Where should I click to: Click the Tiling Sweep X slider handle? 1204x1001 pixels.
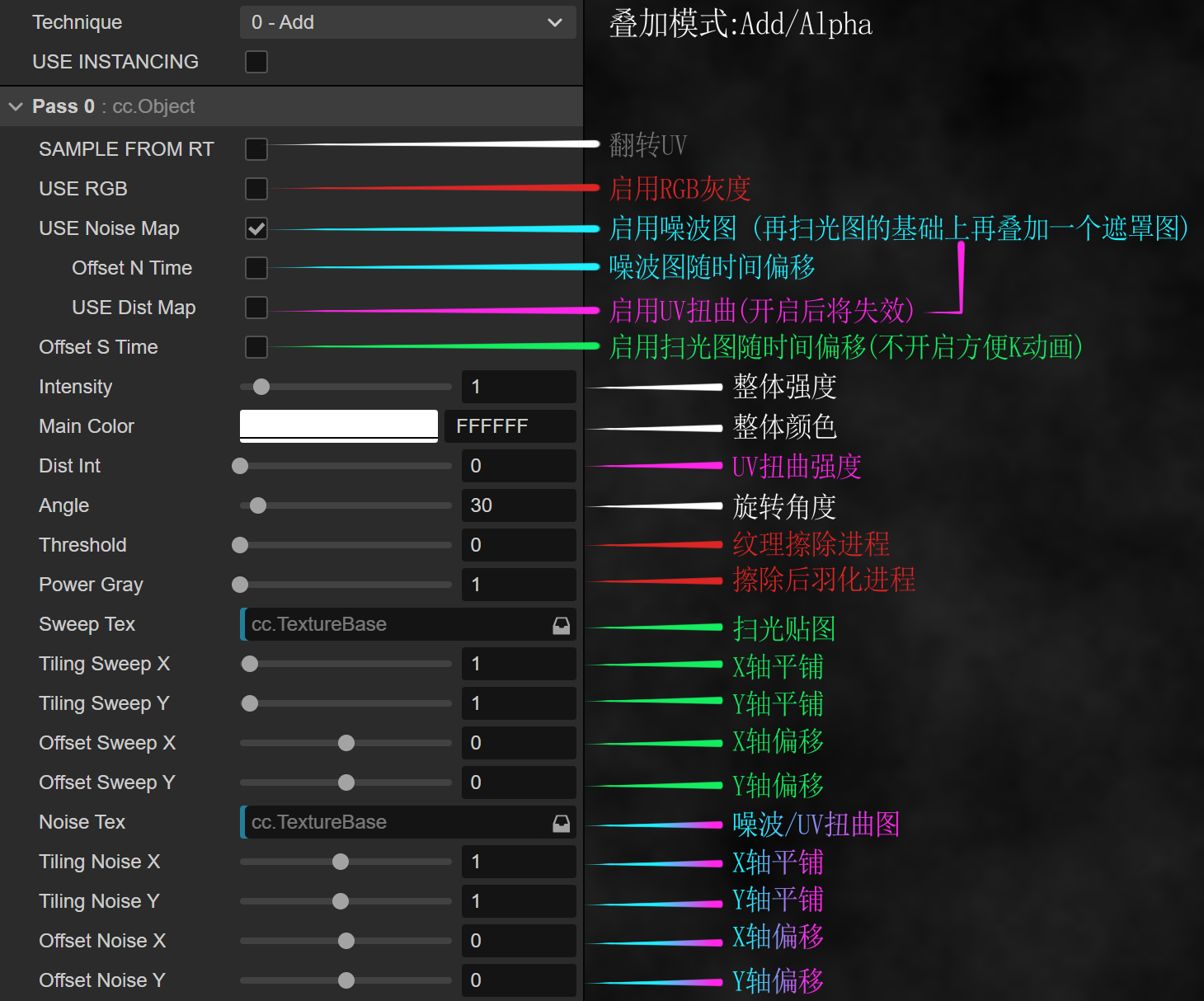[x=250, y=664]
